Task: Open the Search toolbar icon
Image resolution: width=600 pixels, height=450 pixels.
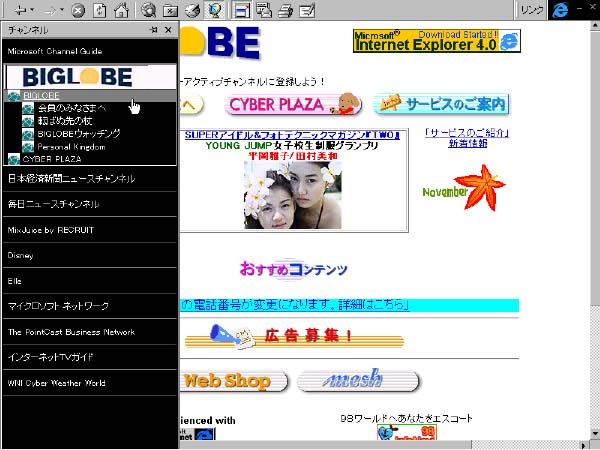Action: pos(148,10)
